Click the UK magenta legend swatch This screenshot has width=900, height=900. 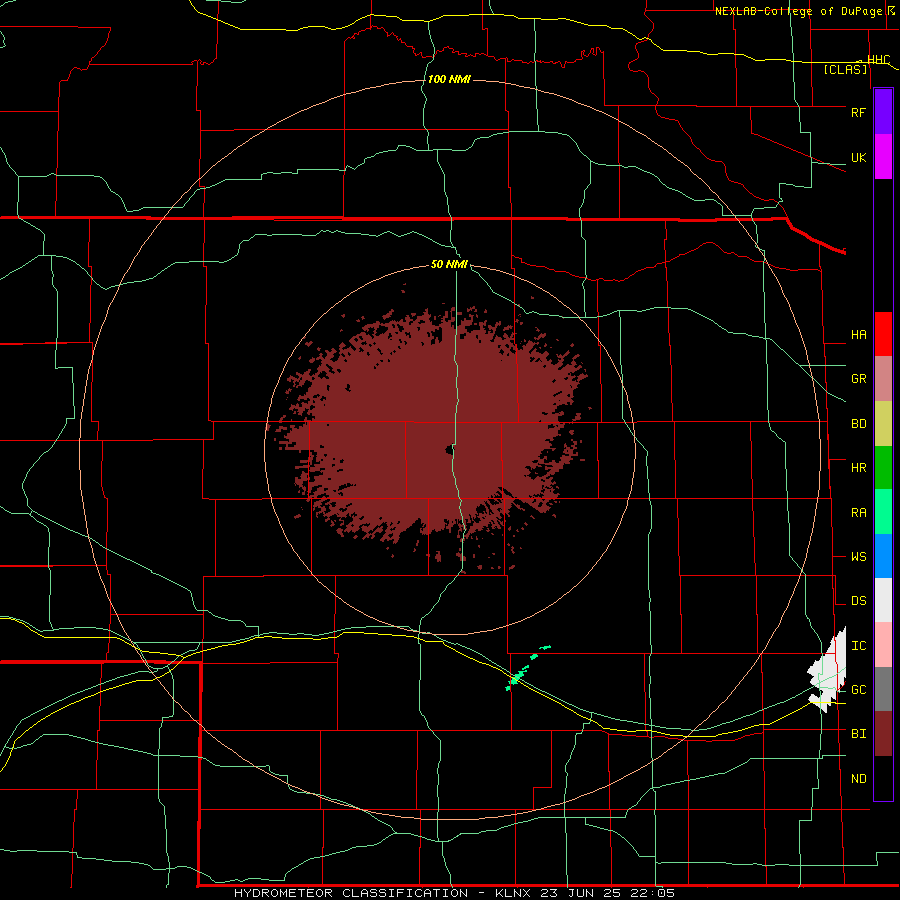tap(883, 156)
